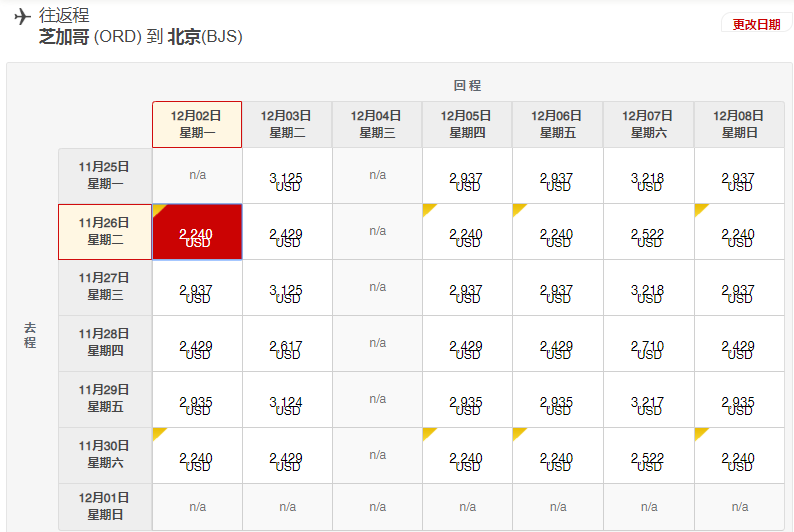Pick 2,937 USD fare for 11月27日 and 12月05日
794x532 pixels.
[x=467, y=288]
